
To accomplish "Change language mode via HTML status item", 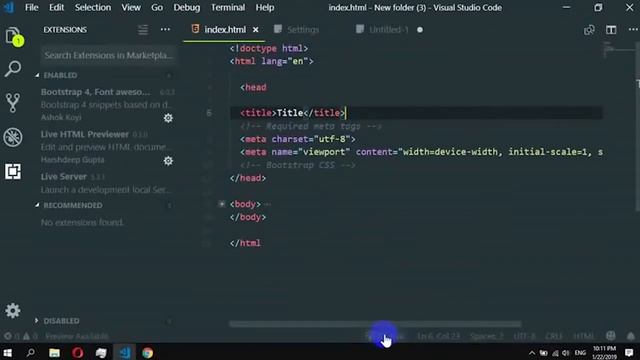I will point(584,336).
